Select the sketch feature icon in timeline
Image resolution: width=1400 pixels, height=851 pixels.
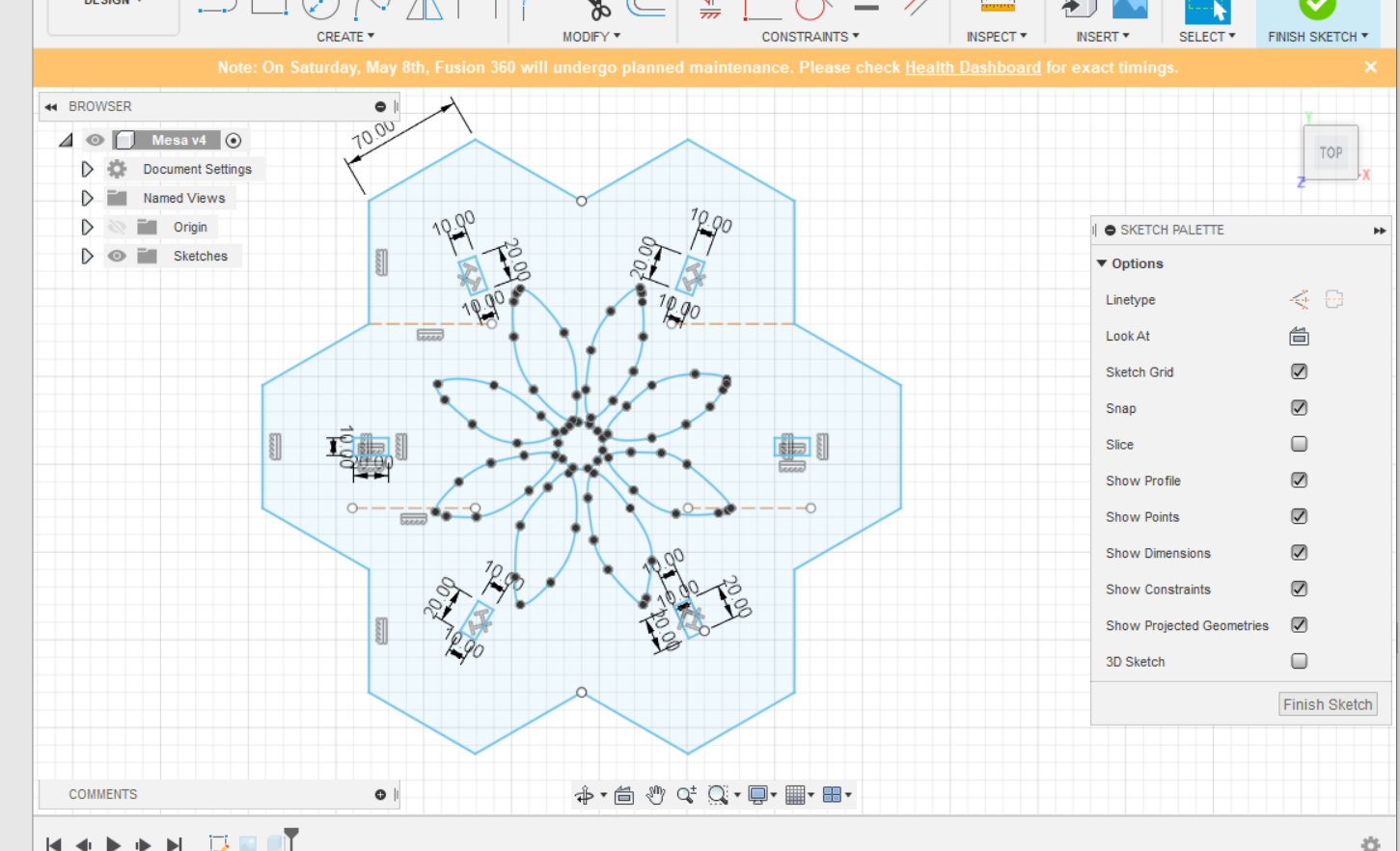pos(218,843)
